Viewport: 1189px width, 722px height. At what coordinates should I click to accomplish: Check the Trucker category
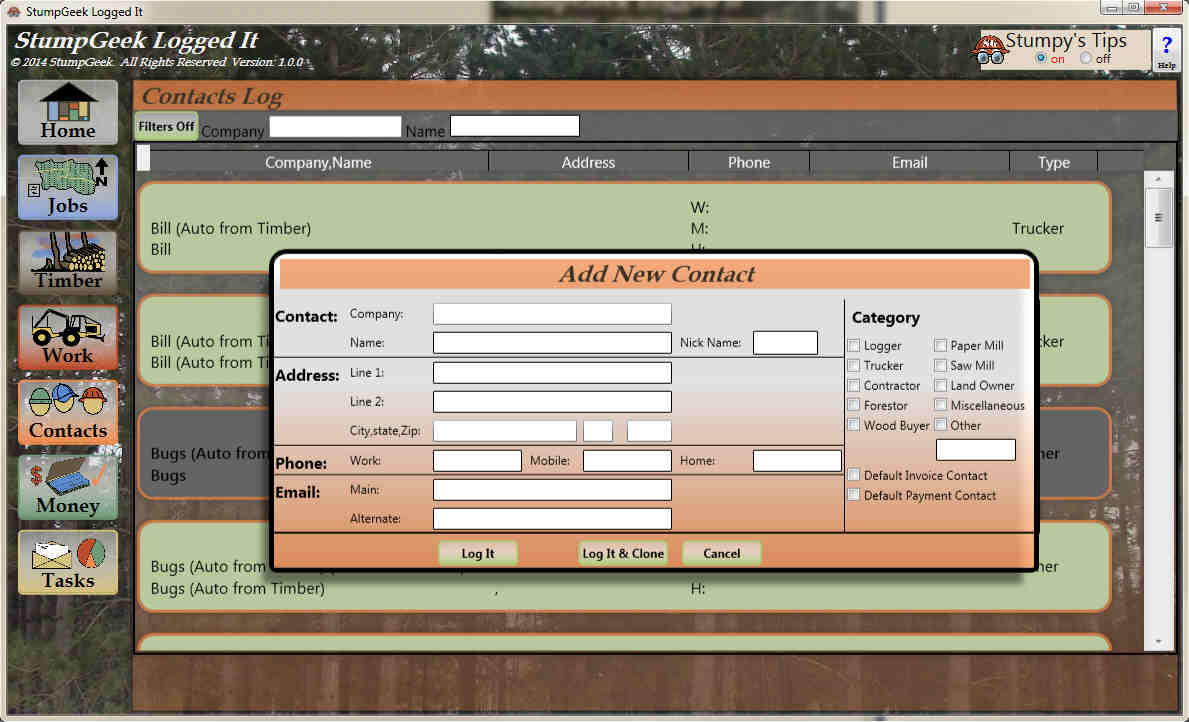[854, 366]
